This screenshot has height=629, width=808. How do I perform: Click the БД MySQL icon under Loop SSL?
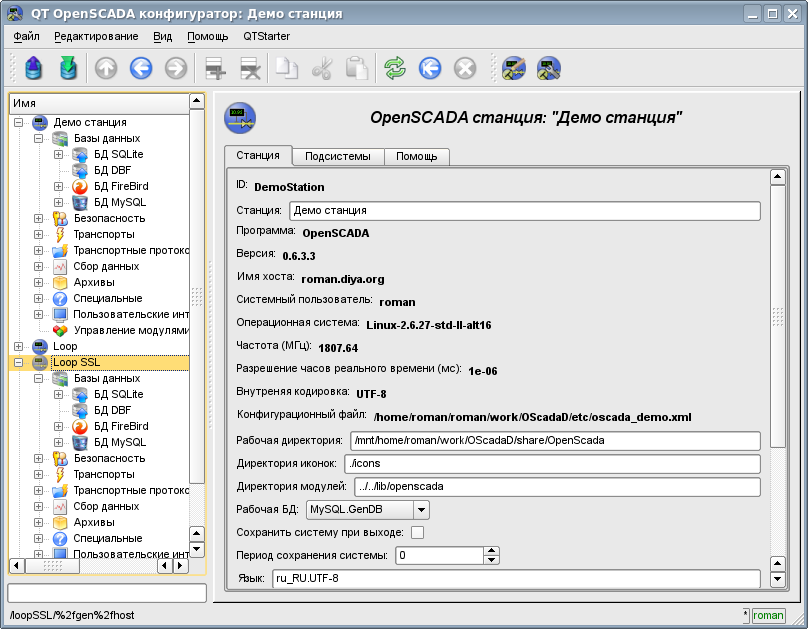point(80,442)
